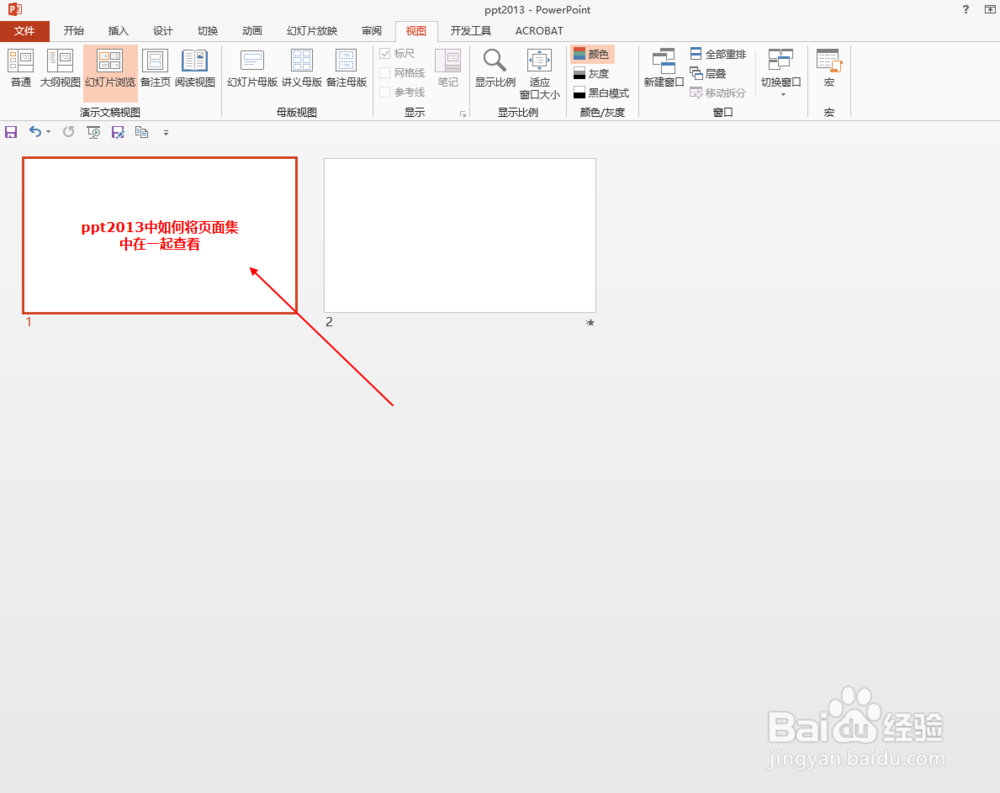Select Black and White (黑白模式)
The image size is (1000, 793).
601,93
